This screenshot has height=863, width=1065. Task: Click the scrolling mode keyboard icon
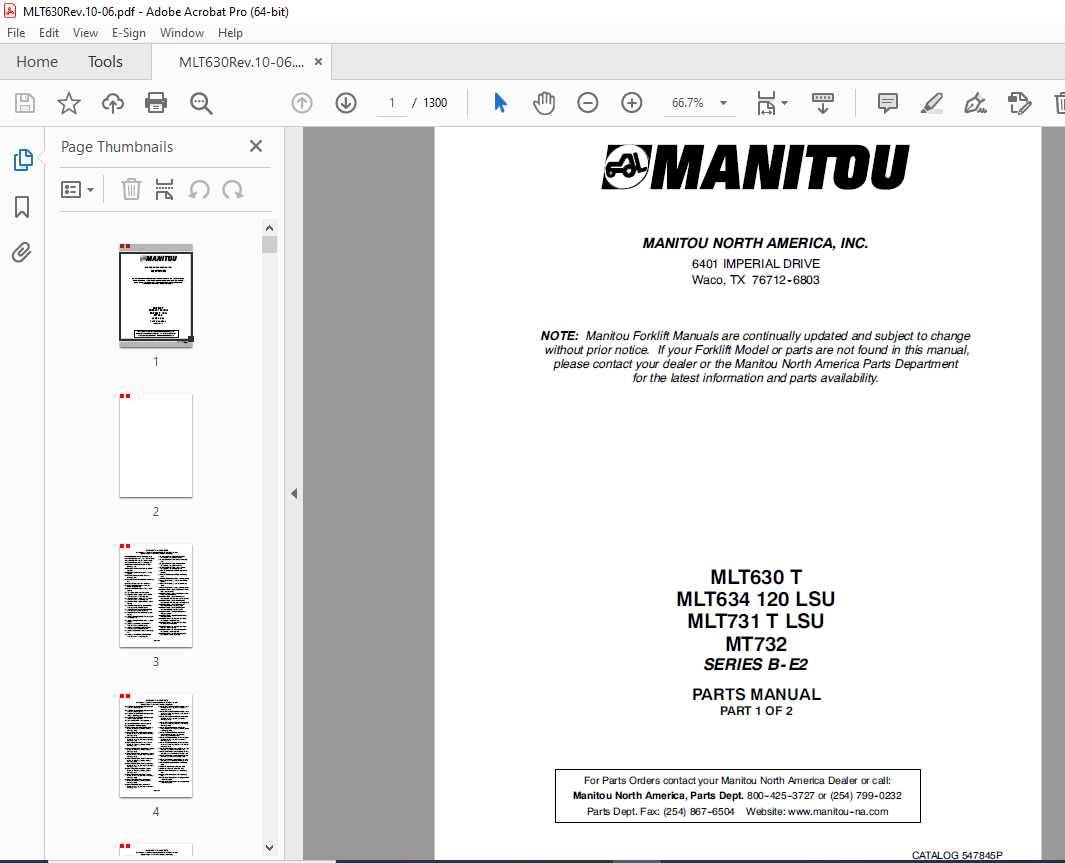pos(823,103)
